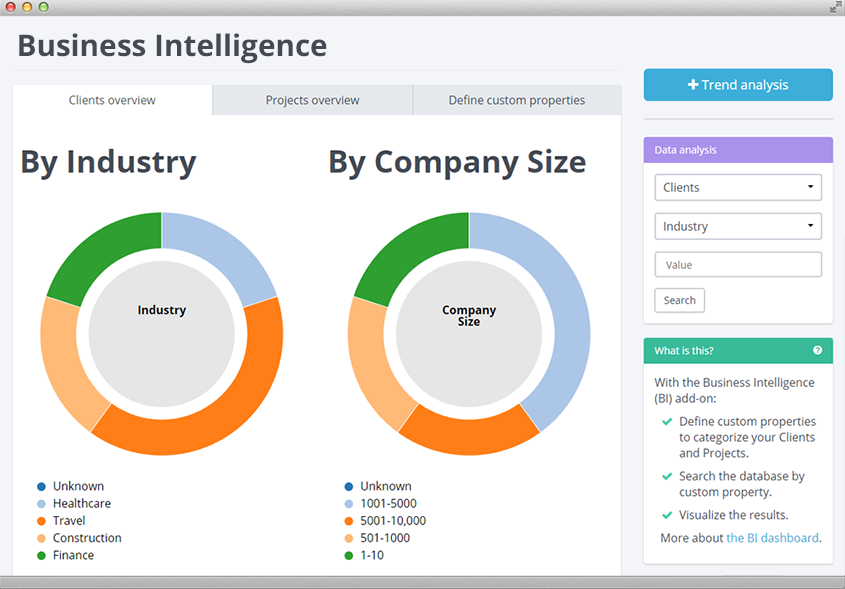Image resolution: width=845 pixels, height=589 pixels.
Task: Click the fullscreen expand icon in the titlebar
Action: [833, 7]
